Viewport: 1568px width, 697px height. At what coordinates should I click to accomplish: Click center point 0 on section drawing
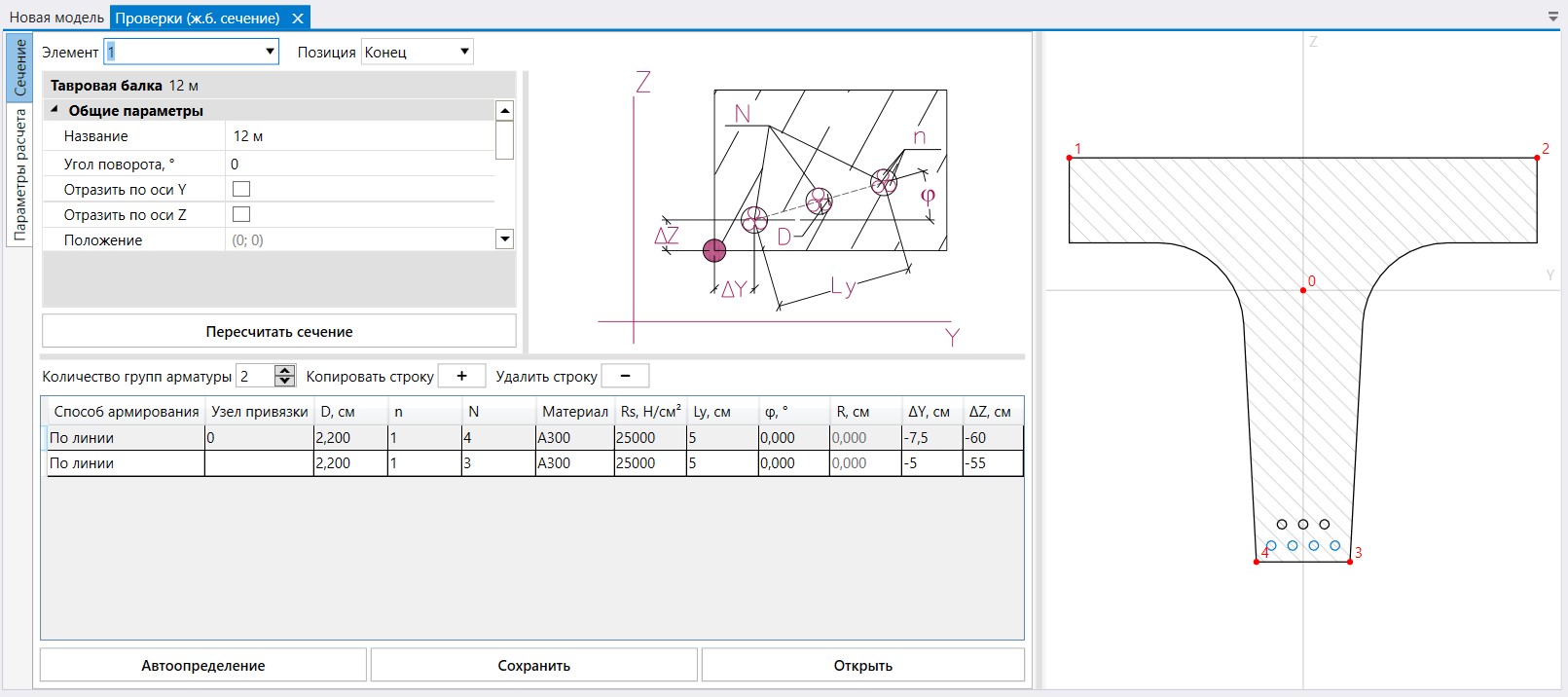coord(1303,290)
